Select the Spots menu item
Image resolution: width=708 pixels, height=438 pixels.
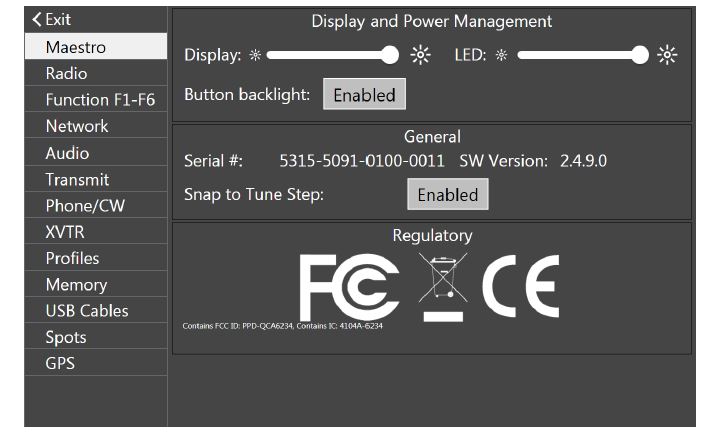coord(96,336)
